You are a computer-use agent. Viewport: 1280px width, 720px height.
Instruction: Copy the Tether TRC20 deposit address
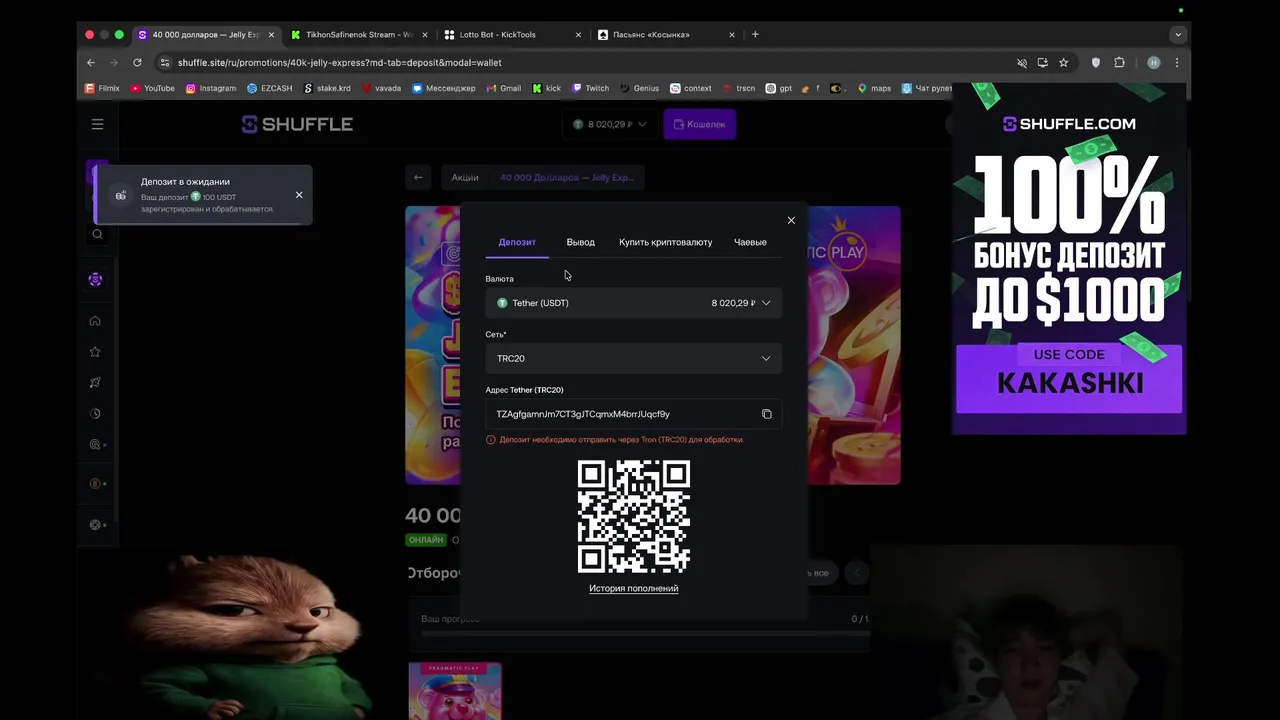(x=767, y=414)
